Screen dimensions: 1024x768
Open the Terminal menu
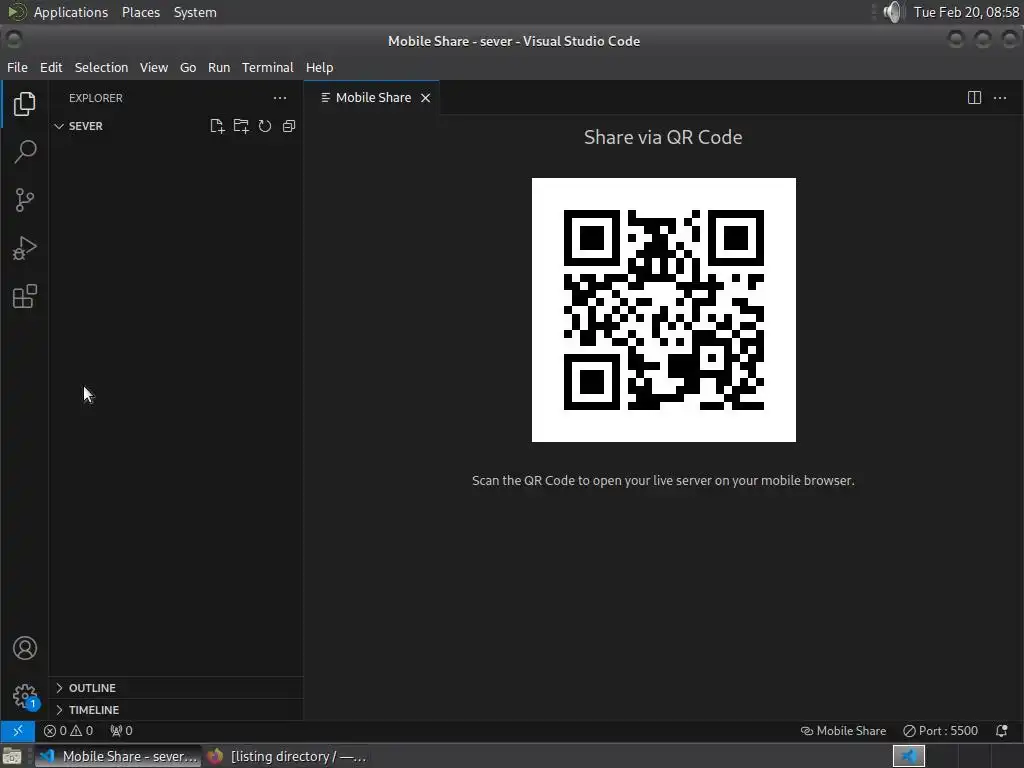pos(268,67)
